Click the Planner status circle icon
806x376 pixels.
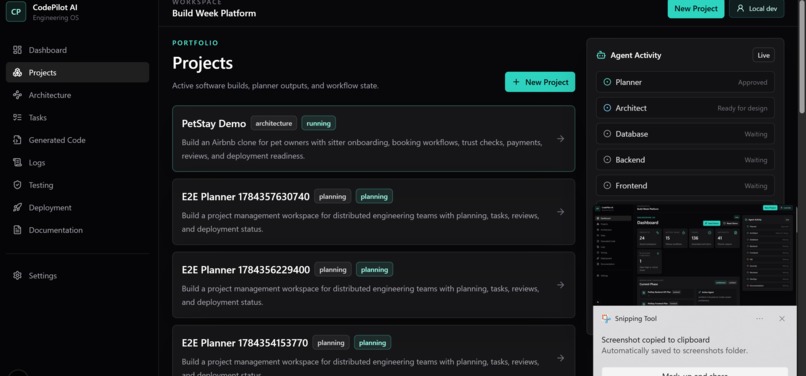pos(607,82)
